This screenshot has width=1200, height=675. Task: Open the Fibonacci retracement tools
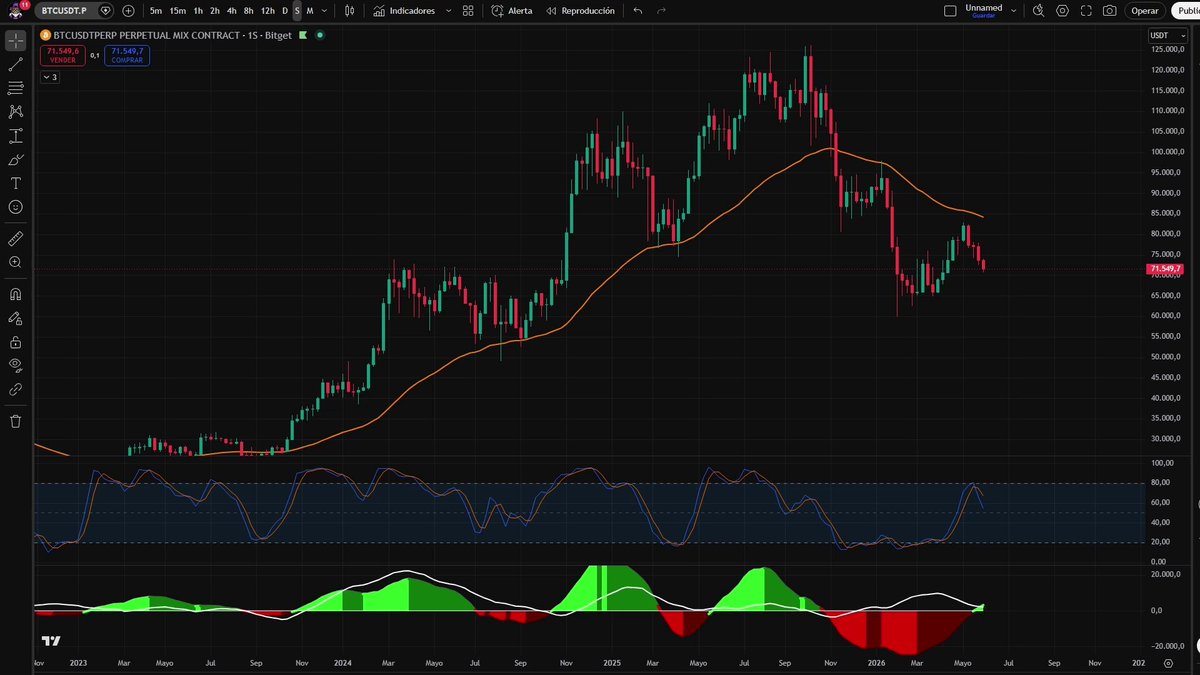(16, 88)
